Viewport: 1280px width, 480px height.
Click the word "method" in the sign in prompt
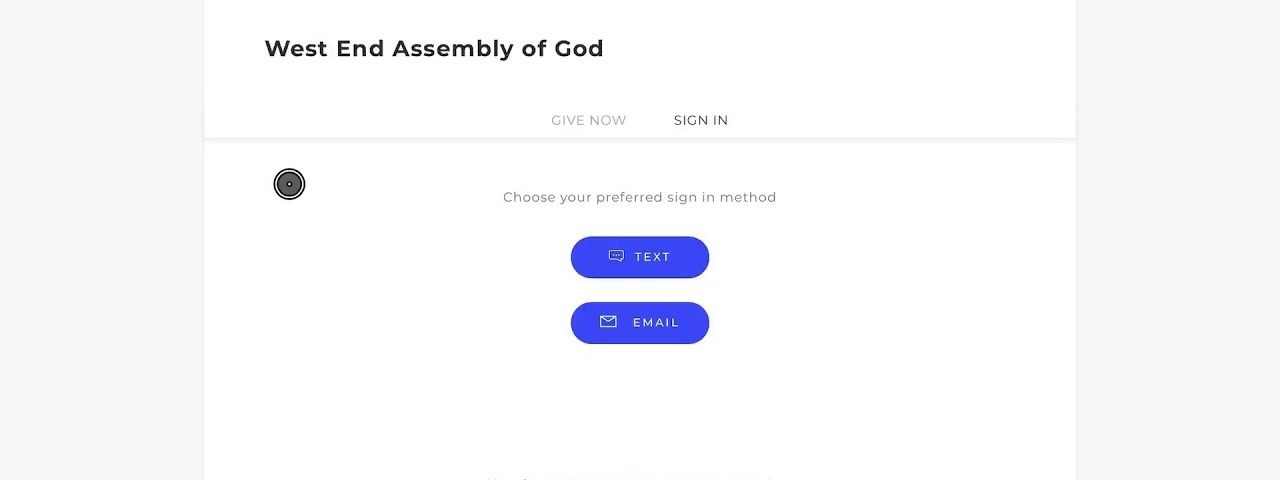748,197
